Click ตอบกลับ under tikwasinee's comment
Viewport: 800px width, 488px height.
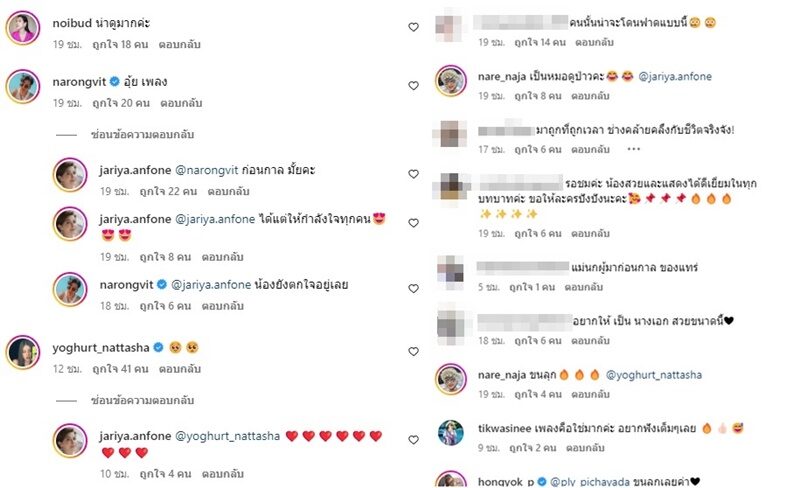coord(585,448)
